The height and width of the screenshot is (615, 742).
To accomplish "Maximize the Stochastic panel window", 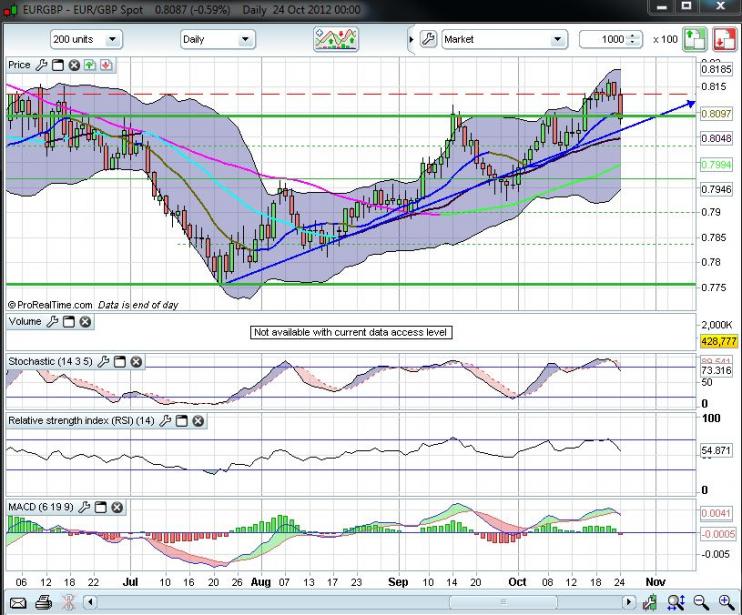I will [x=119, y=362].
